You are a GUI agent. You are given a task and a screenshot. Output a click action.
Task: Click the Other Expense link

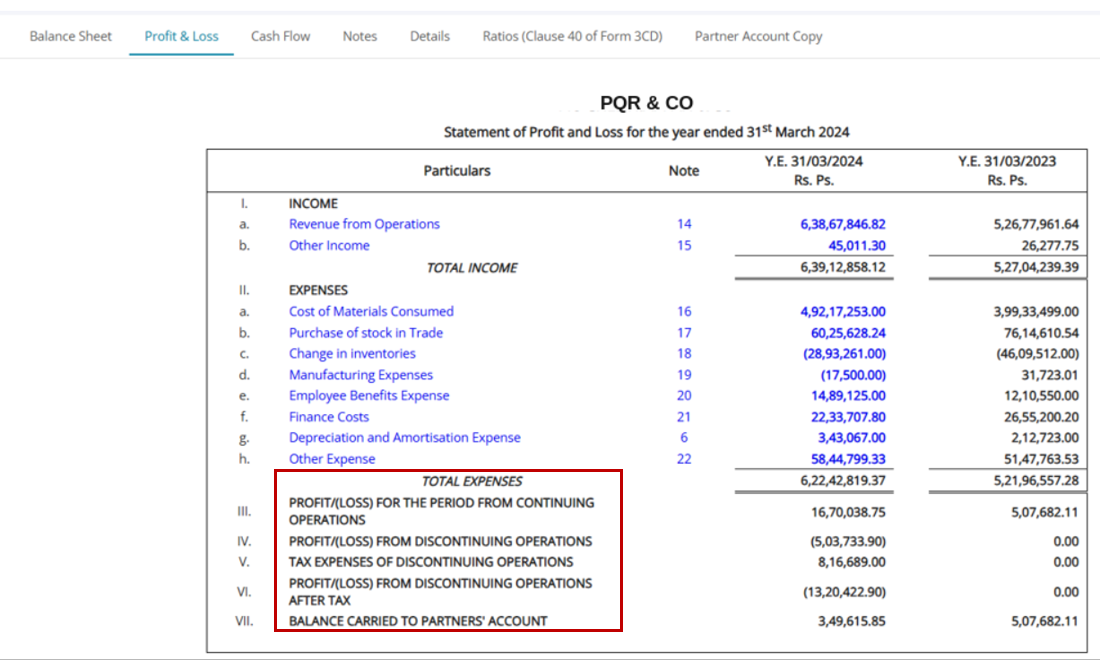(x=332, y=459)
